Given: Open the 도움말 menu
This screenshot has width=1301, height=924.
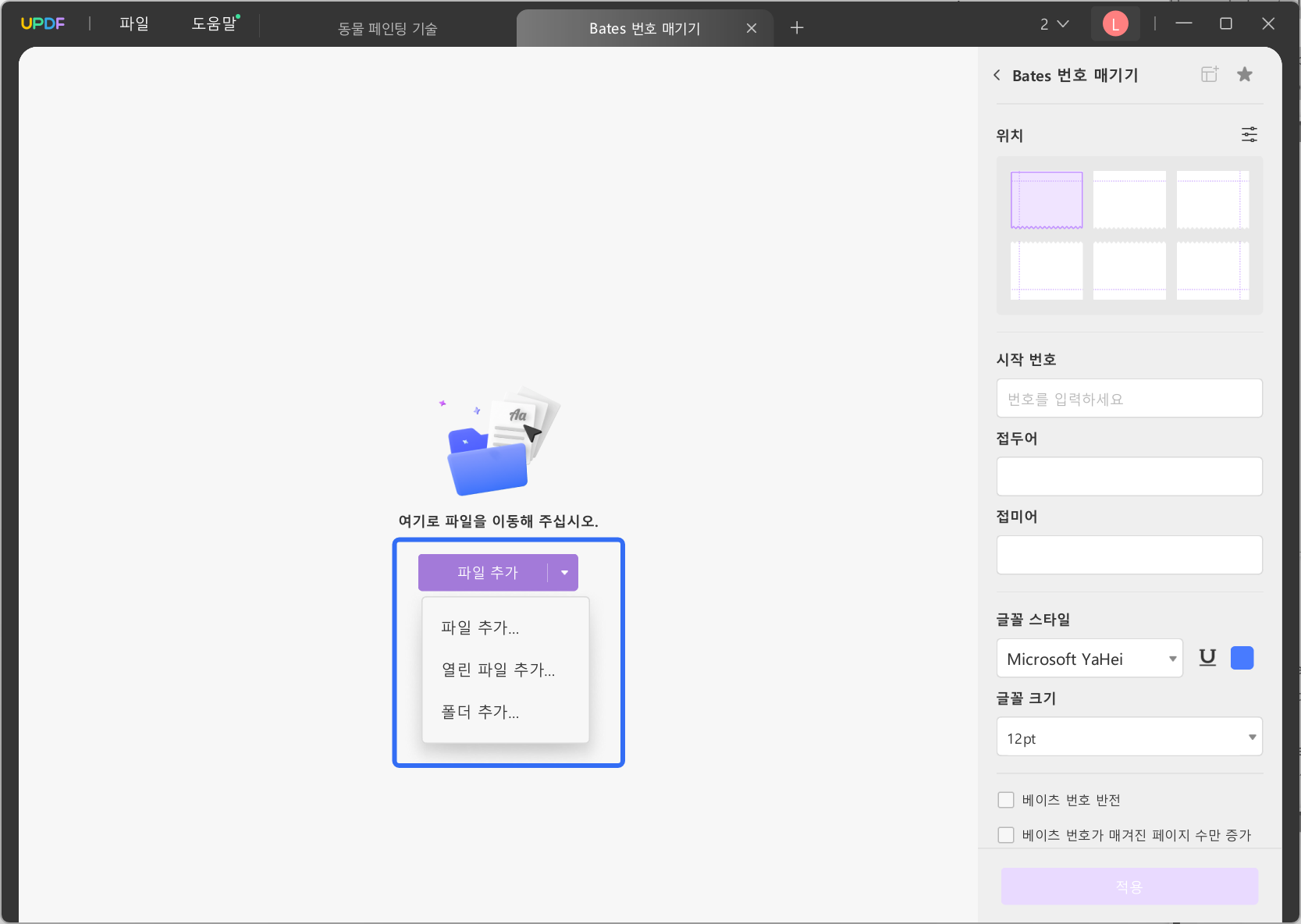Looking at the screenshot, I should (x=215, y=23).
